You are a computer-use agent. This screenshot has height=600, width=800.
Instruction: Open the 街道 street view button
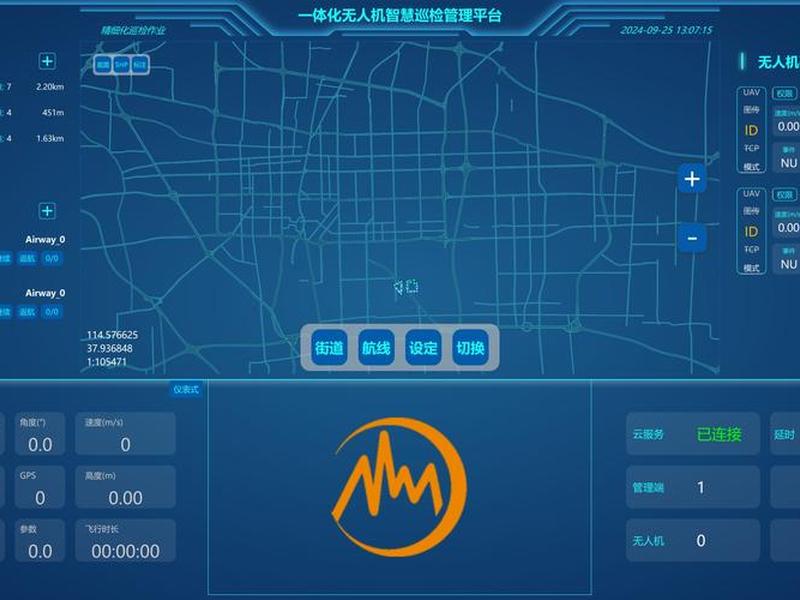329,348
